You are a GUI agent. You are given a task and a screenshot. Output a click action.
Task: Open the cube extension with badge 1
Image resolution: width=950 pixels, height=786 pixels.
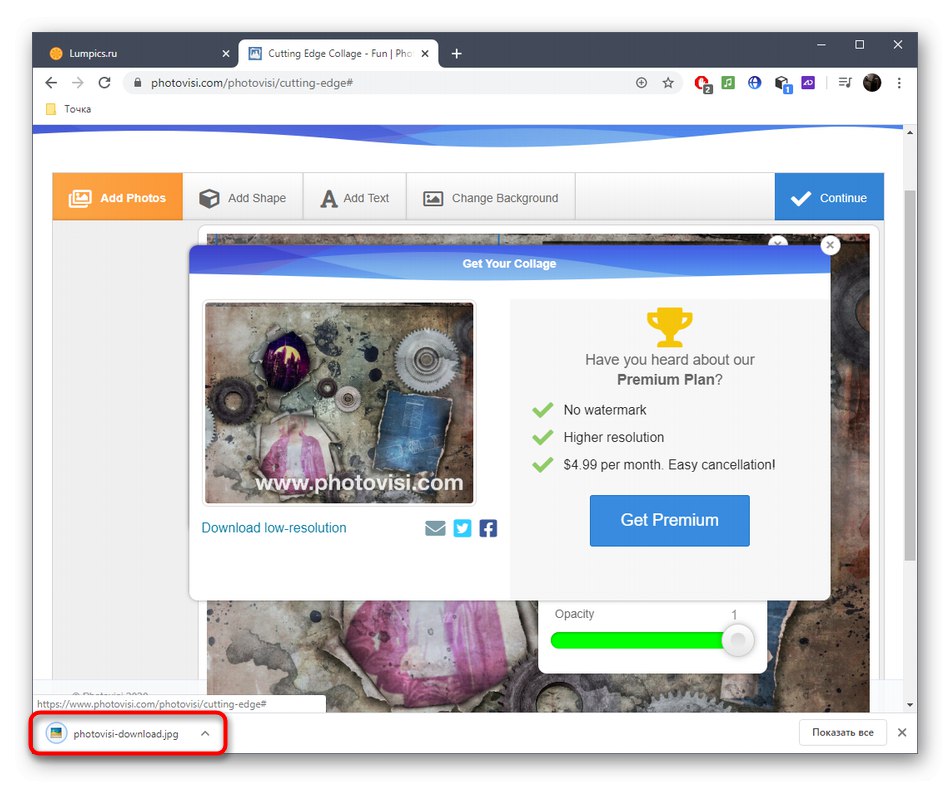tap(782, 84)
